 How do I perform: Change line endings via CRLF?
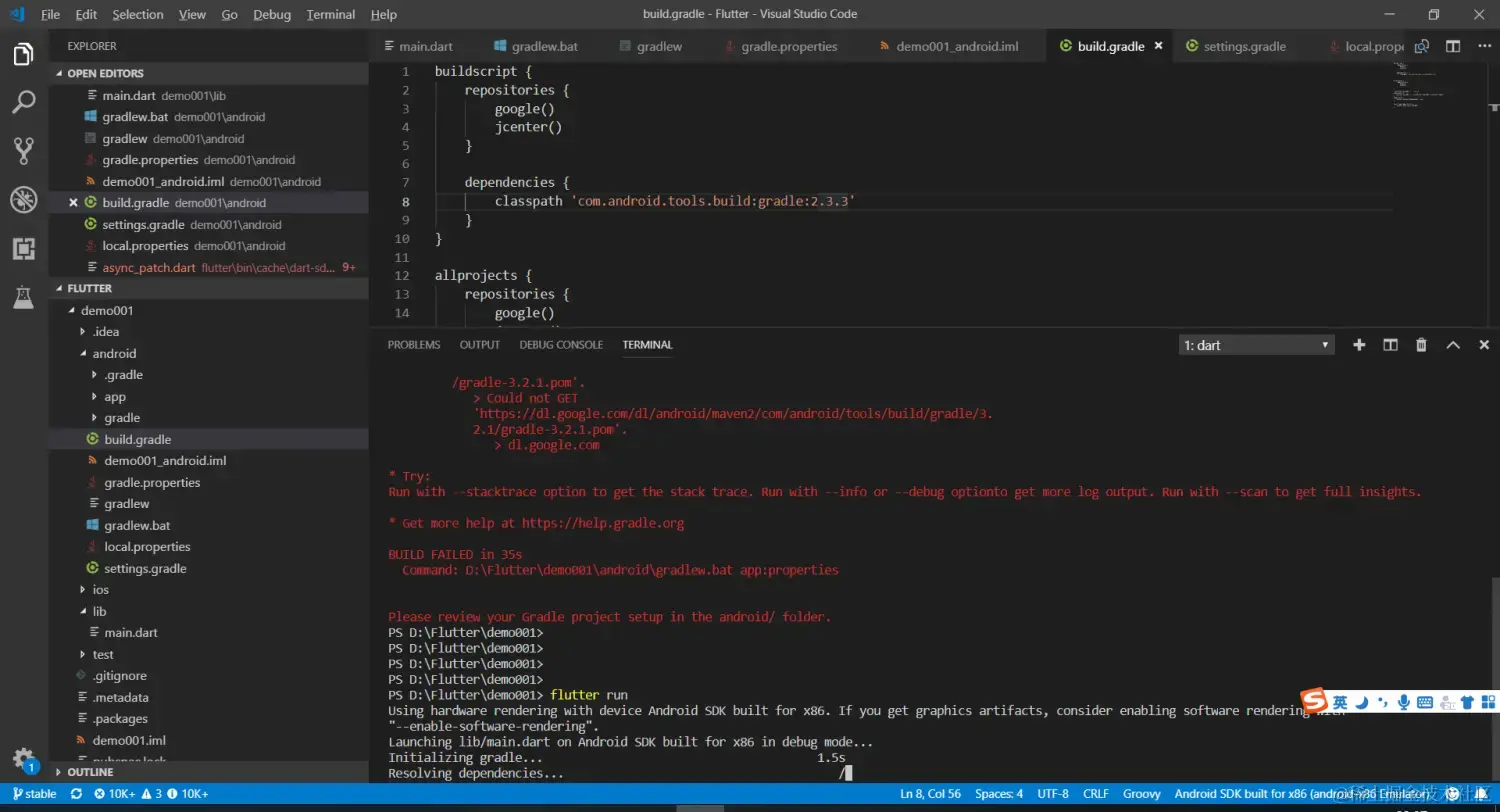pyautogui.click(x=1095, y=794)
